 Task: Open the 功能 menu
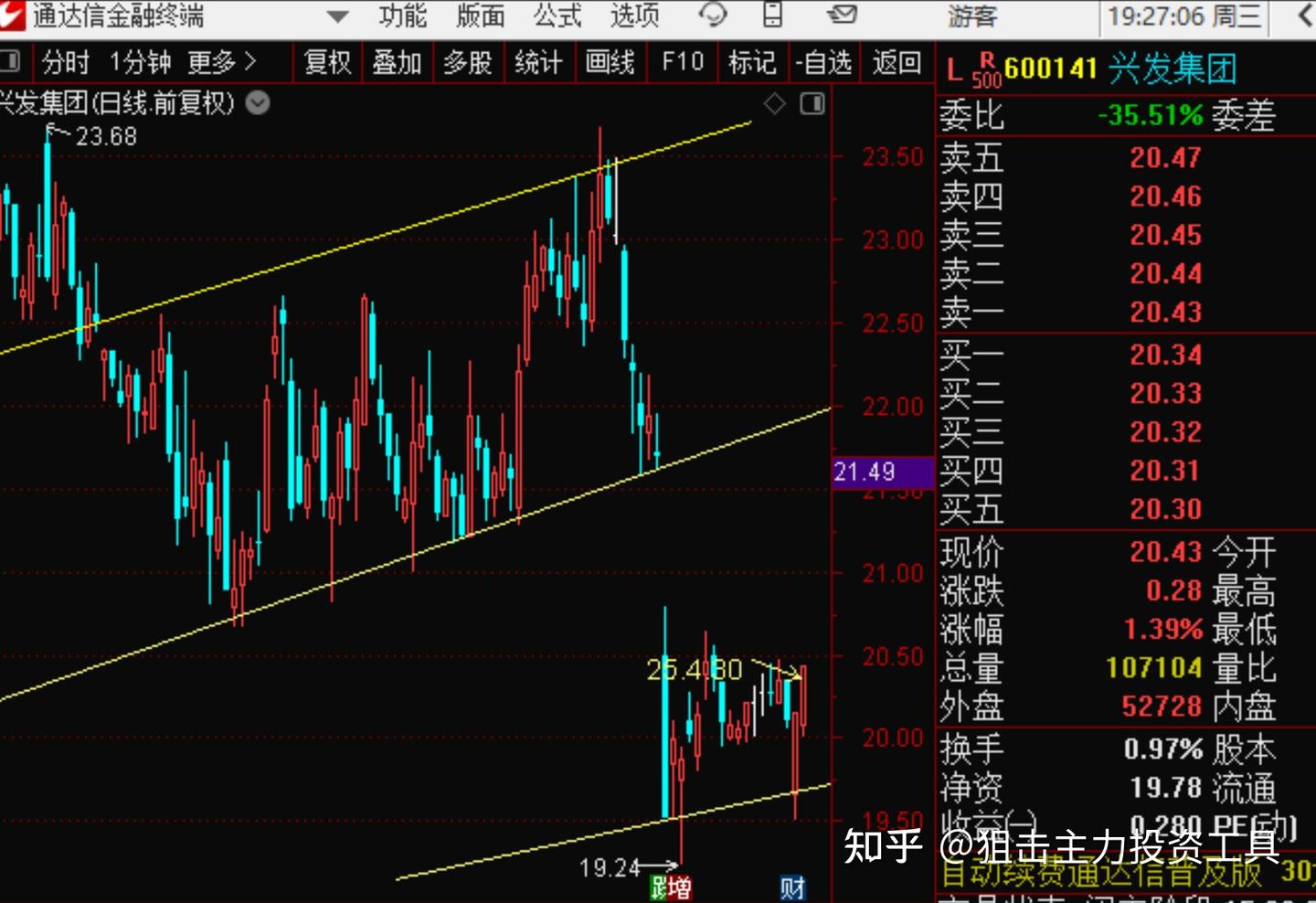402,16
